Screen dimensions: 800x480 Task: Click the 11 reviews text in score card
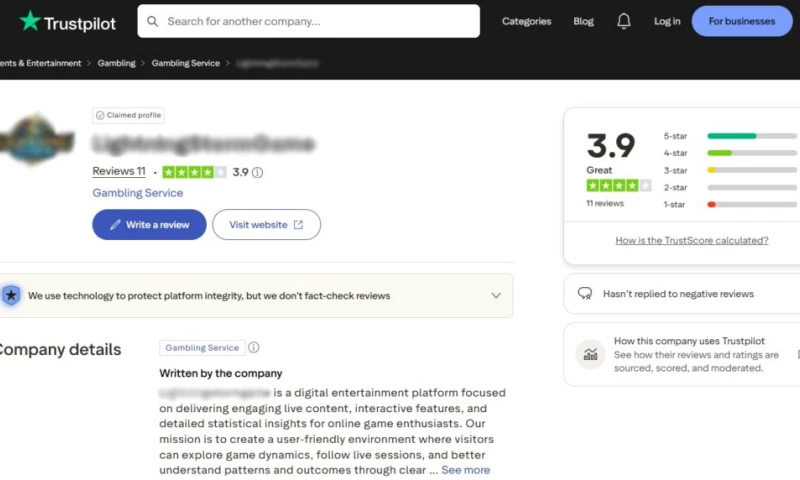605,204
